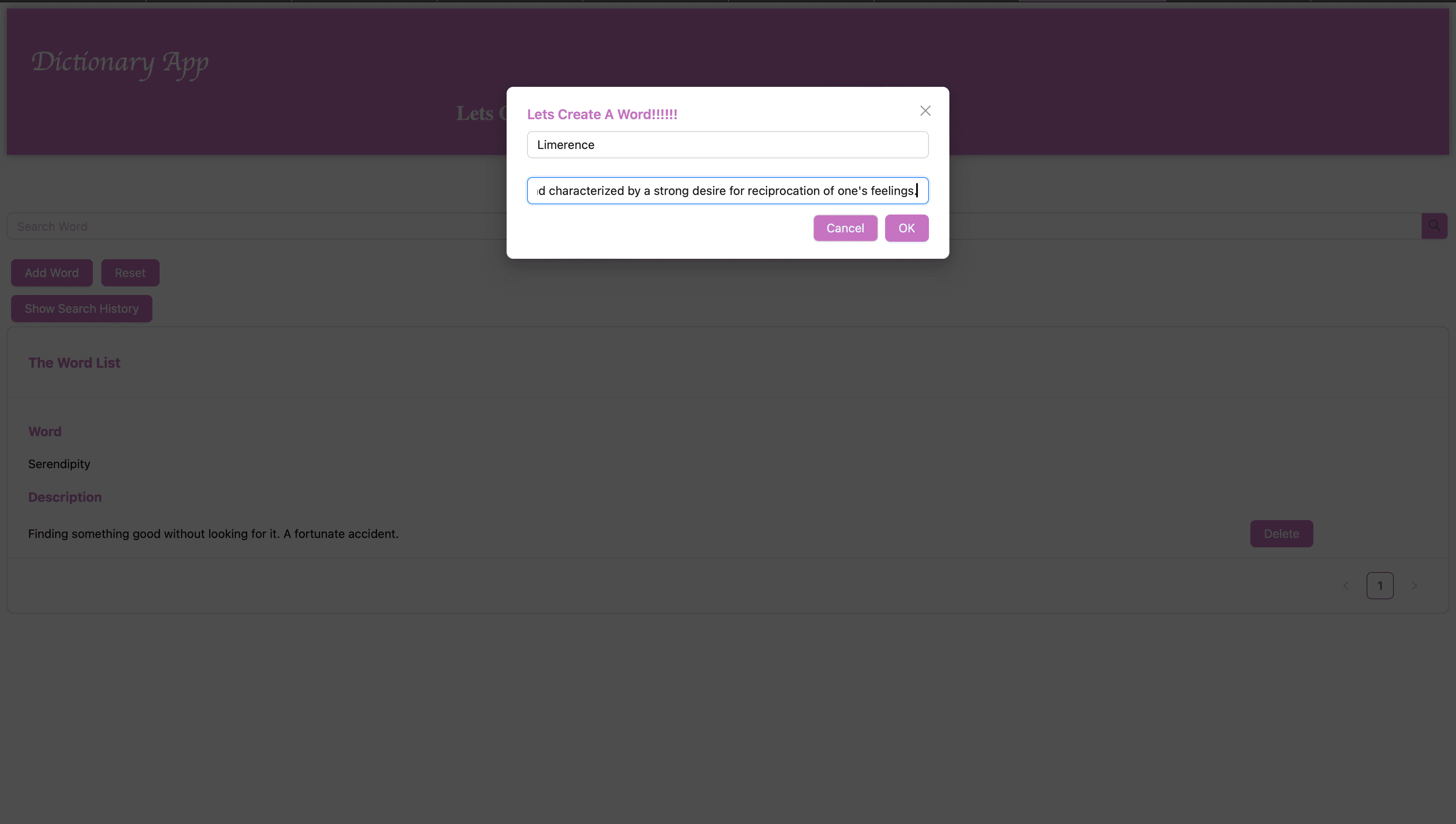Click The Word List heading
Screen dimensions: 1456x824
[x=74, y=363]
